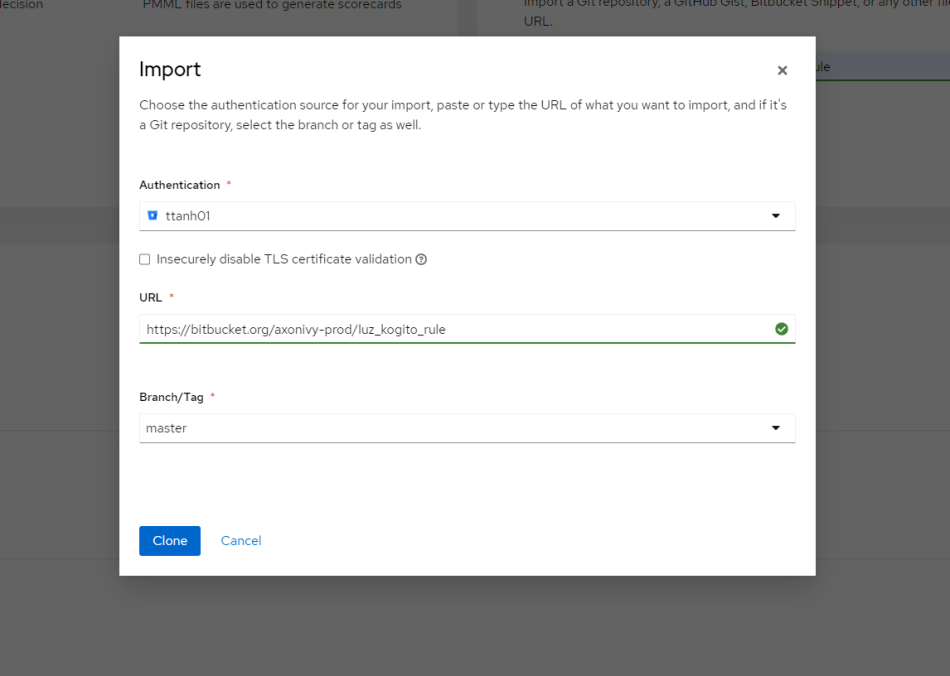Click the Bitbucket icon beside ttanh01
The image size is (950, 676).
coord(153,216)
